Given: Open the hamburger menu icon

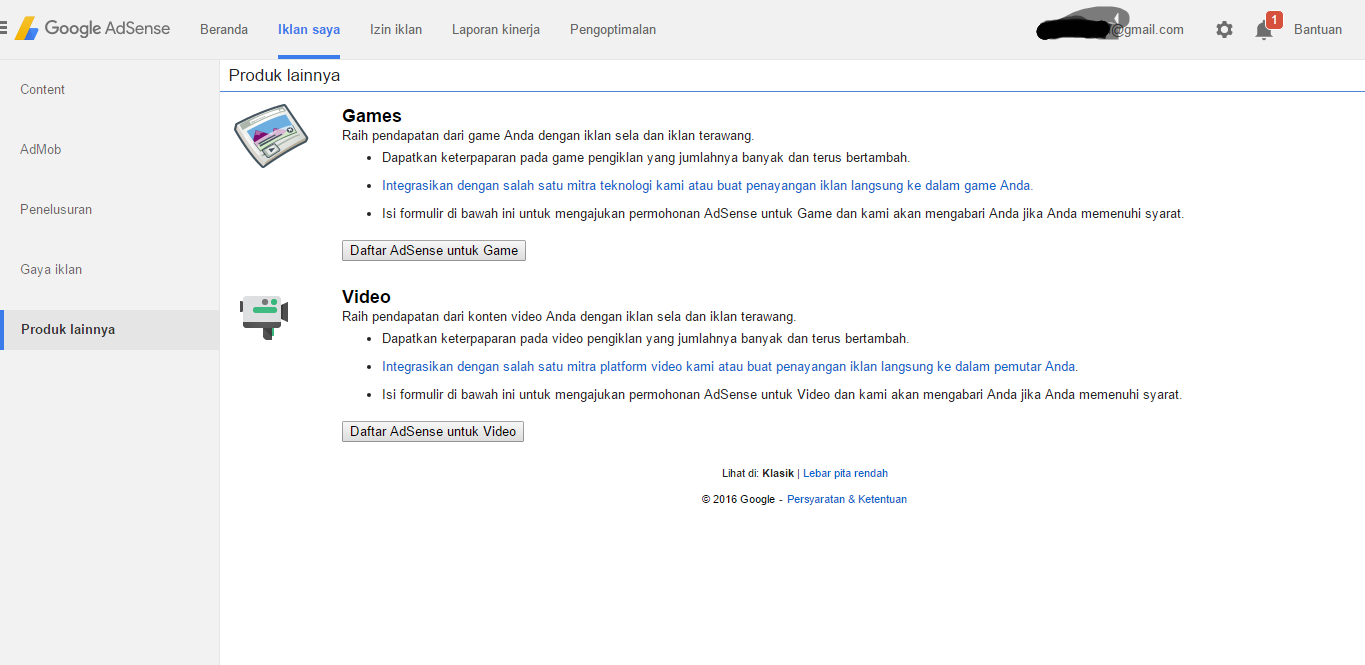Looking at the screenshot, I should (4, 29).
